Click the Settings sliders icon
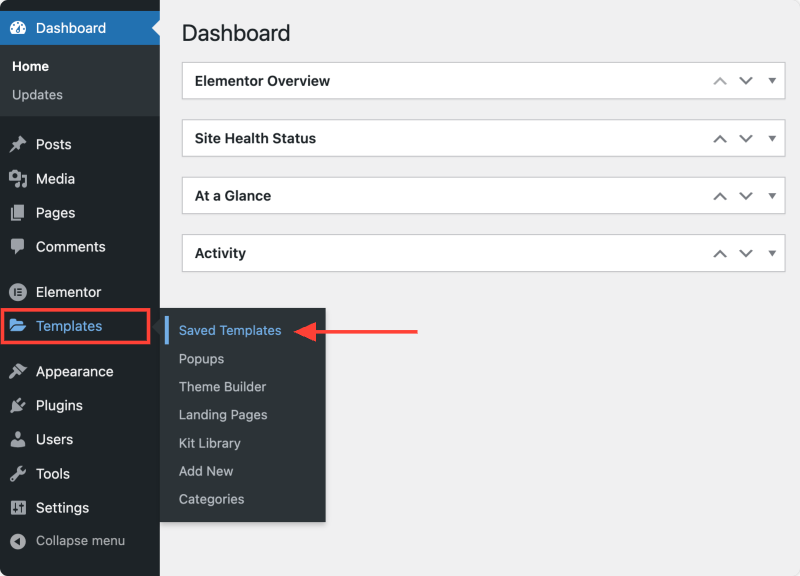This screenshot has height=576, width=800. [18, 508]
